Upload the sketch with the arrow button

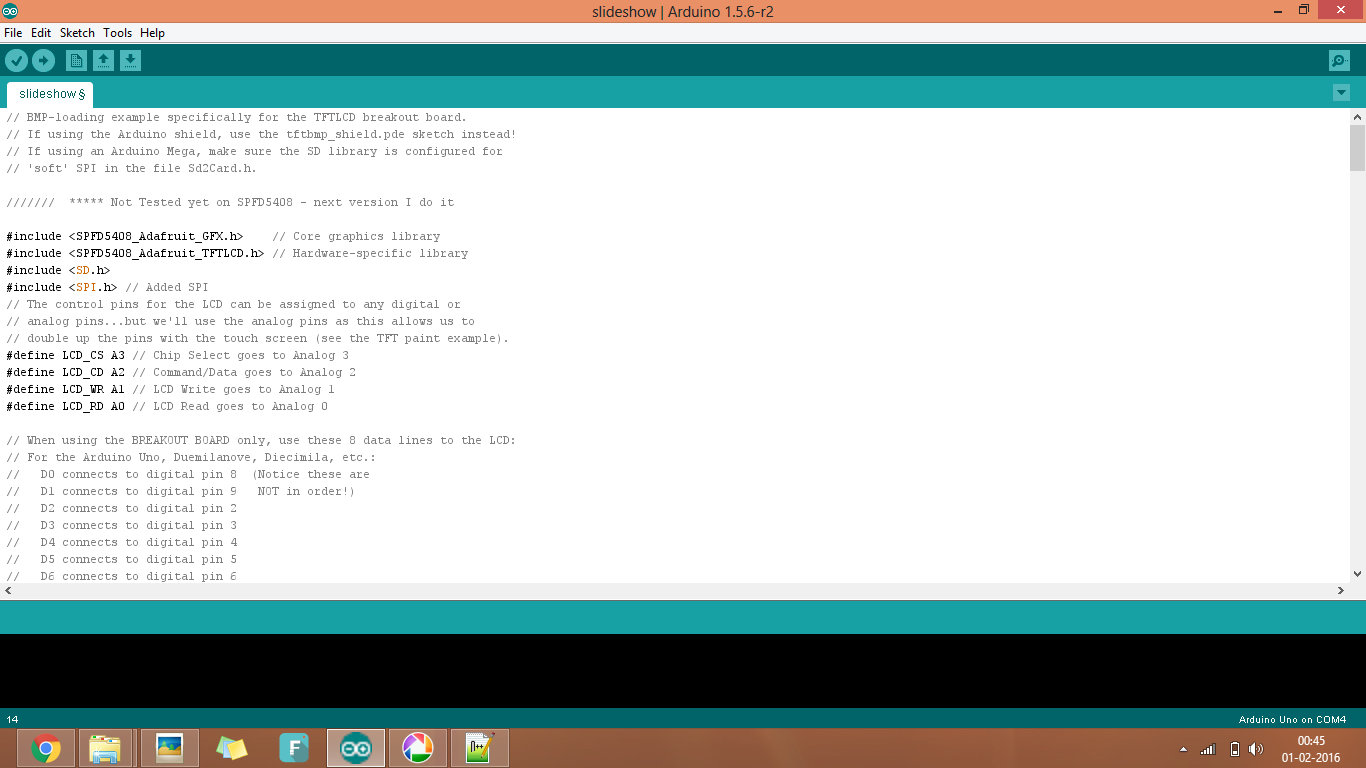(x=43, y=61)
